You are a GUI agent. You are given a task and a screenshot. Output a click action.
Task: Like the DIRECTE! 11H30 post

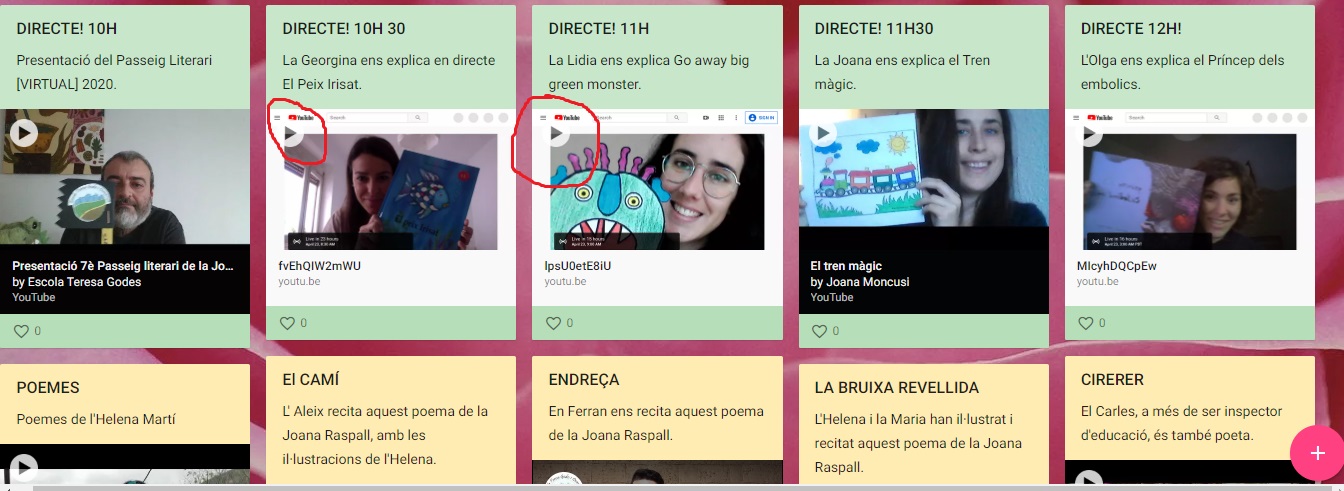(821, 331)
